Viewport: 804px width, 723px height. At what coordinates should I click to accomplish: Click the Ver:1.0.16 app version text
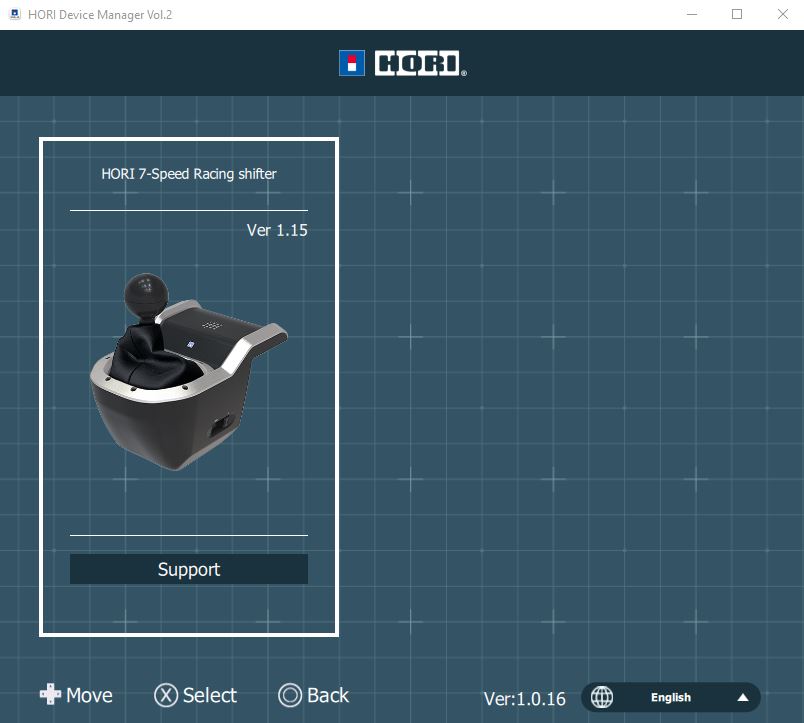(x=525, y=699)
